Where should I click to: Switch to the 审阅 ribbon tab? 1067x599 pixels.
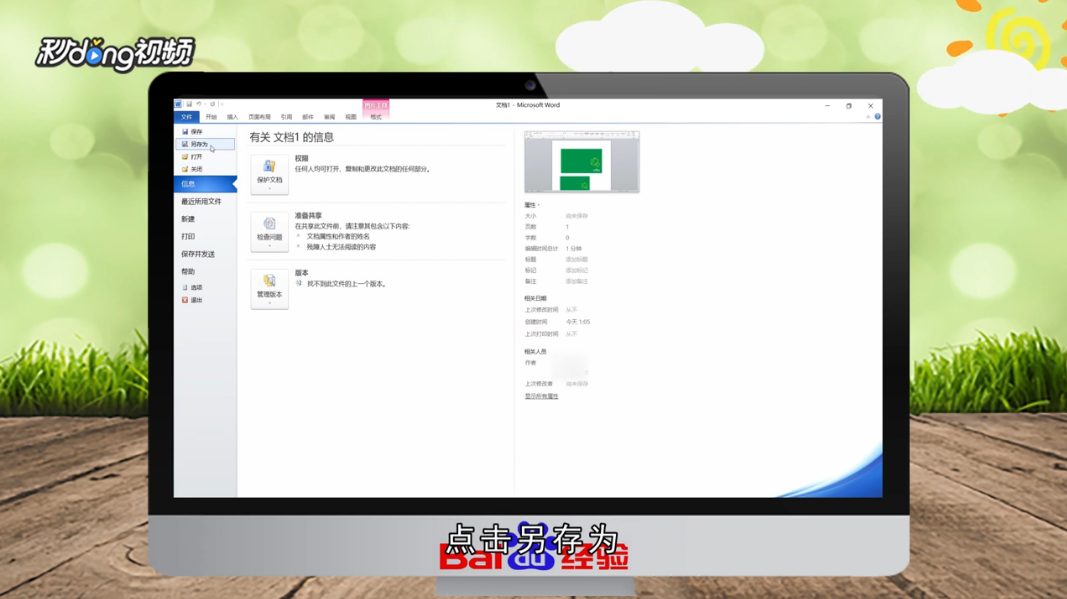coord(329,117)
